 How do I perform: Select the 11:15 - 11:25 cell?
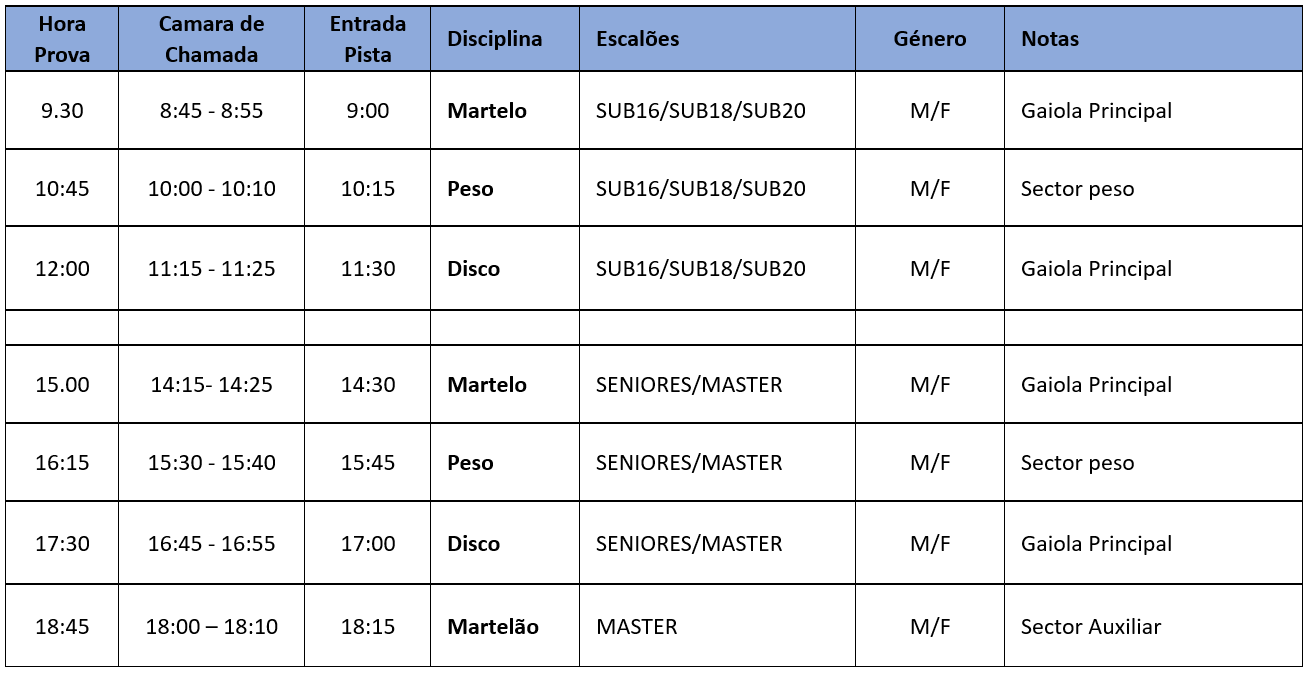(x=211, y=269)
